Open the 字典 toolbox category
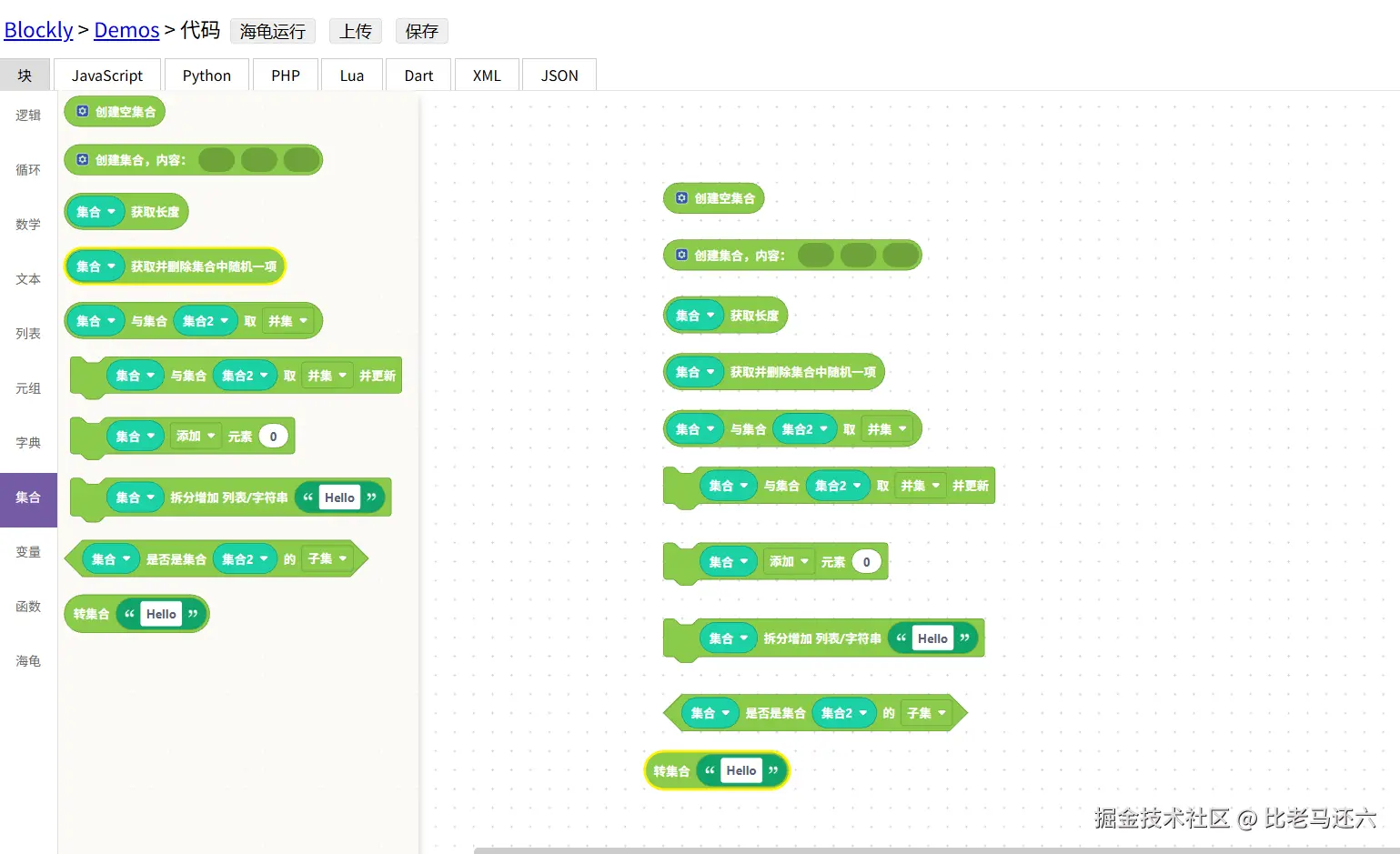This screenshot has height=854, width=1400. pyautogui.click(x=28, y=443)
